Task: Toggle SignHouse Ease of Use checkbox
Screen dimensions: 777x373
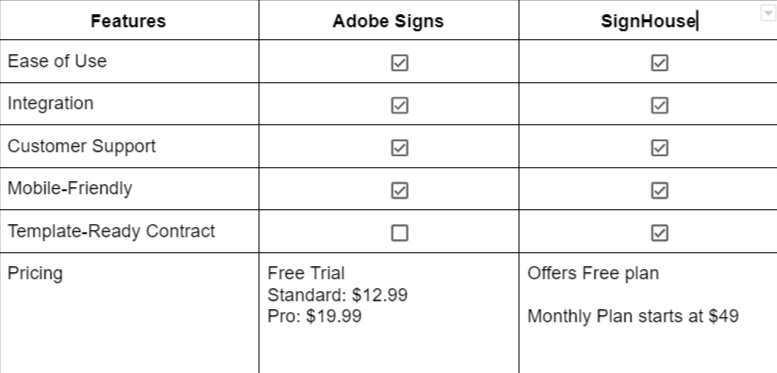Action: (659, 63)
